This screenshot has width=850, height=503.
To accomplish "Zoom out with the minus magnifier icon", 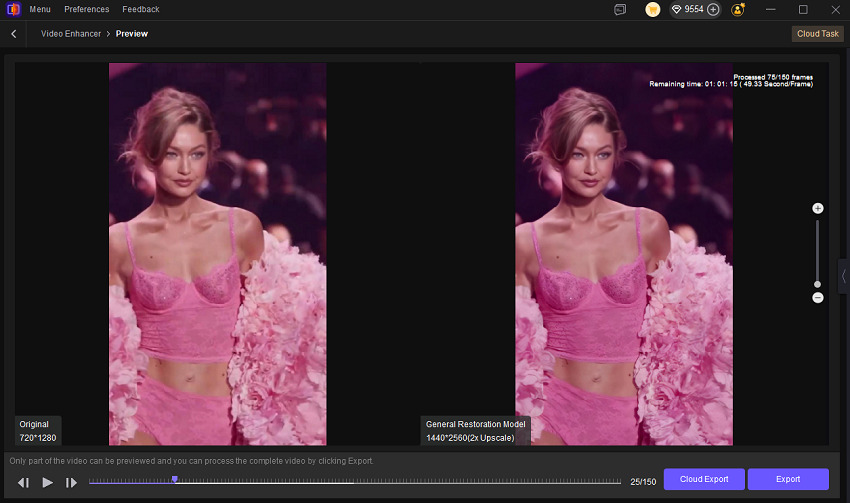I will pos(817,298).
